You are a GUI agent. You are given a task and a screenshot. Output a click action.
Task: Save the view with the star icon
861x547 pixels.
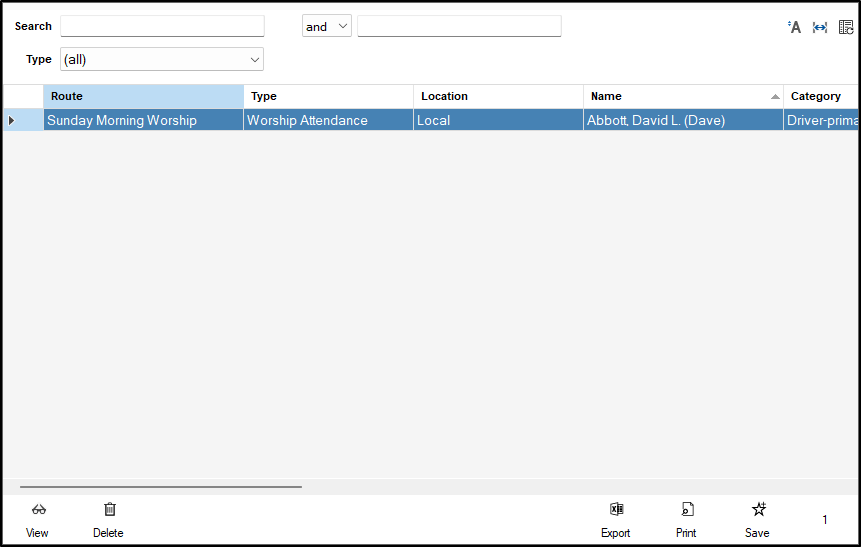click(x=758, y=510)
